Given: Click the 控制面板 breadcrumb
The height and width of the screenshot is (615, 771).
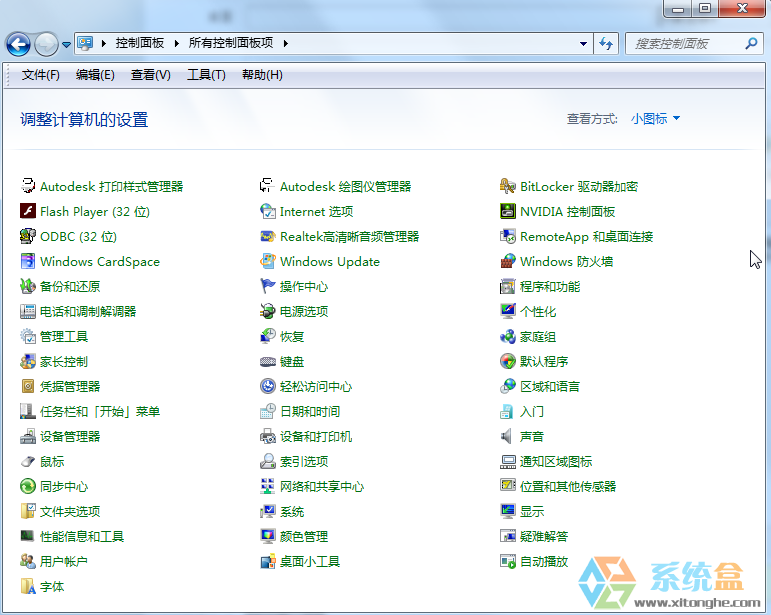Looking at the screenshot, I should click(140, 43).
